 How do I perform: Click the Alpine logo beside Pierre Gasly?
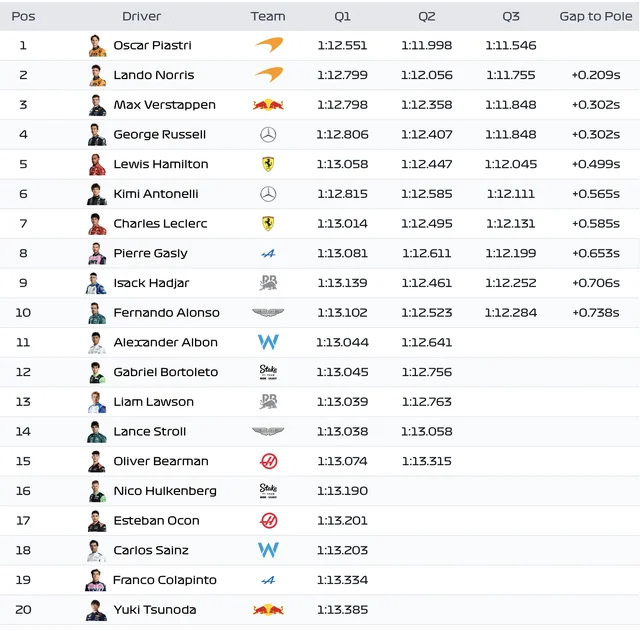pos(268,253)
